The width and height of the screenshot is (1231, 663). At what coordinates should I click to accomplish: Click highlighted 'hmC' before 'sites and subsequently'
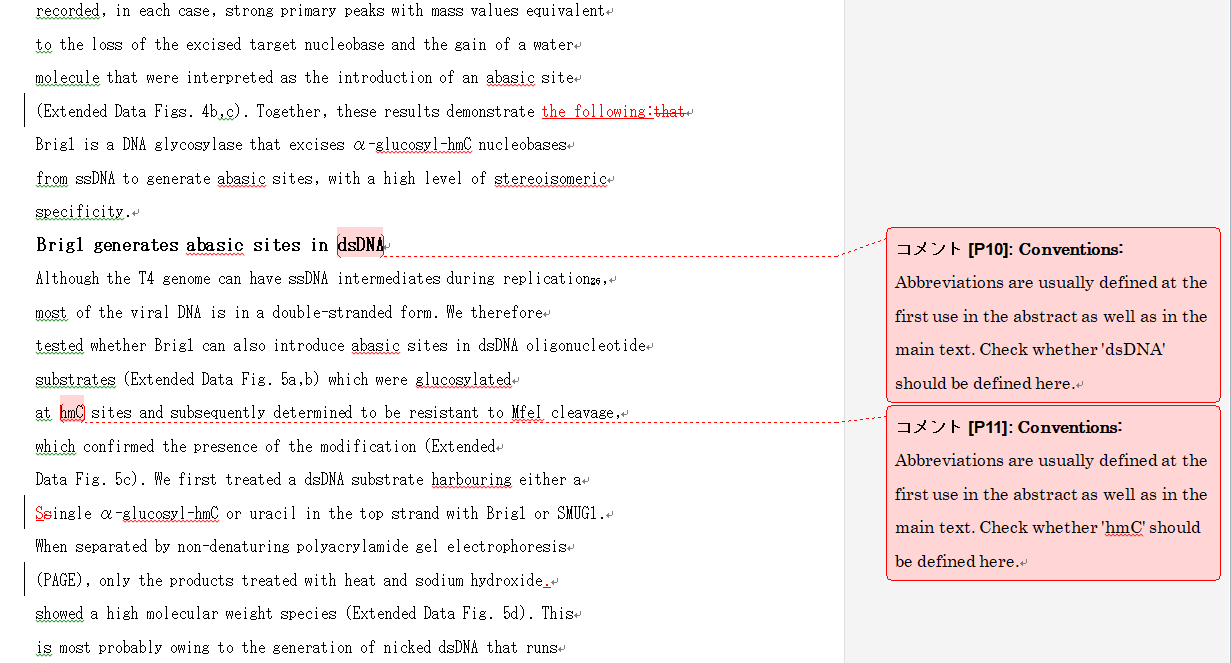[x=72, y=412]
